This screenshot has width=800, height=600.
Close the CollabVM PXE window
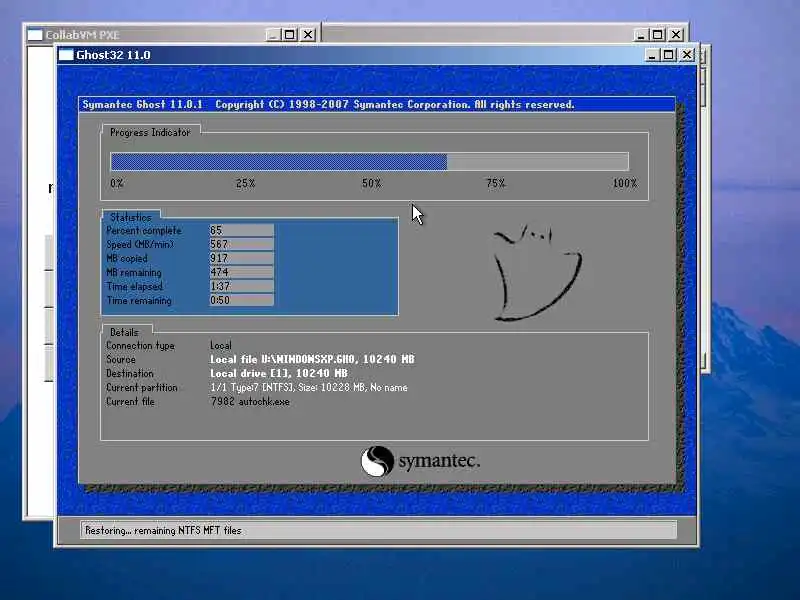pyautogui.click(x=308, y=35)
